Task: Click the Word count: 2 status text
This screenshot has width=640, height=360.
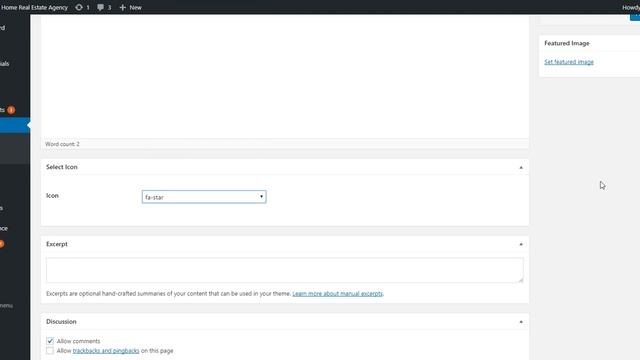Action: 62,144
